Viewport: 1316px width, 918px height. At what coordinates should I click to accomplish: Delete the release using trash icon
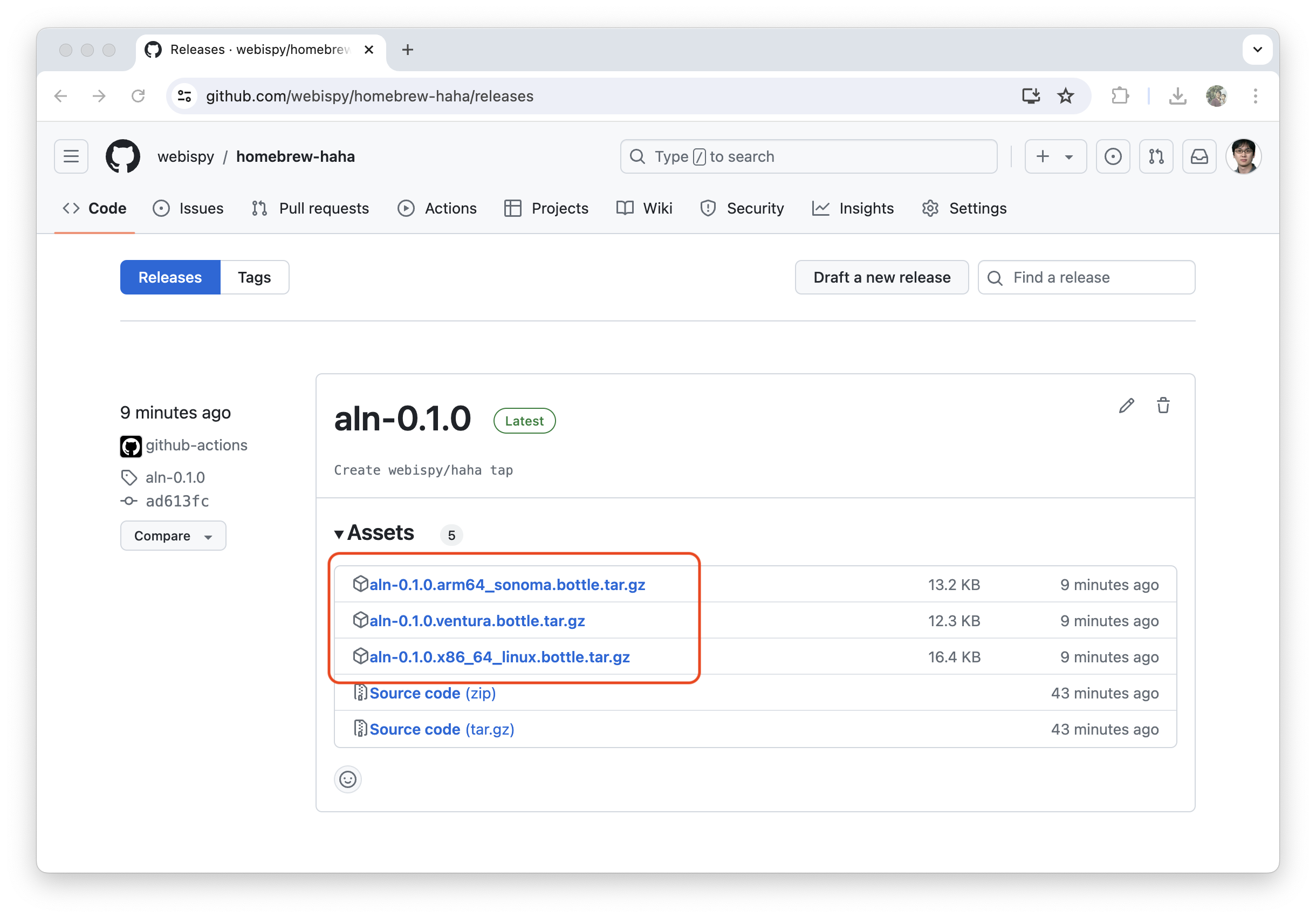point(1163,406)
